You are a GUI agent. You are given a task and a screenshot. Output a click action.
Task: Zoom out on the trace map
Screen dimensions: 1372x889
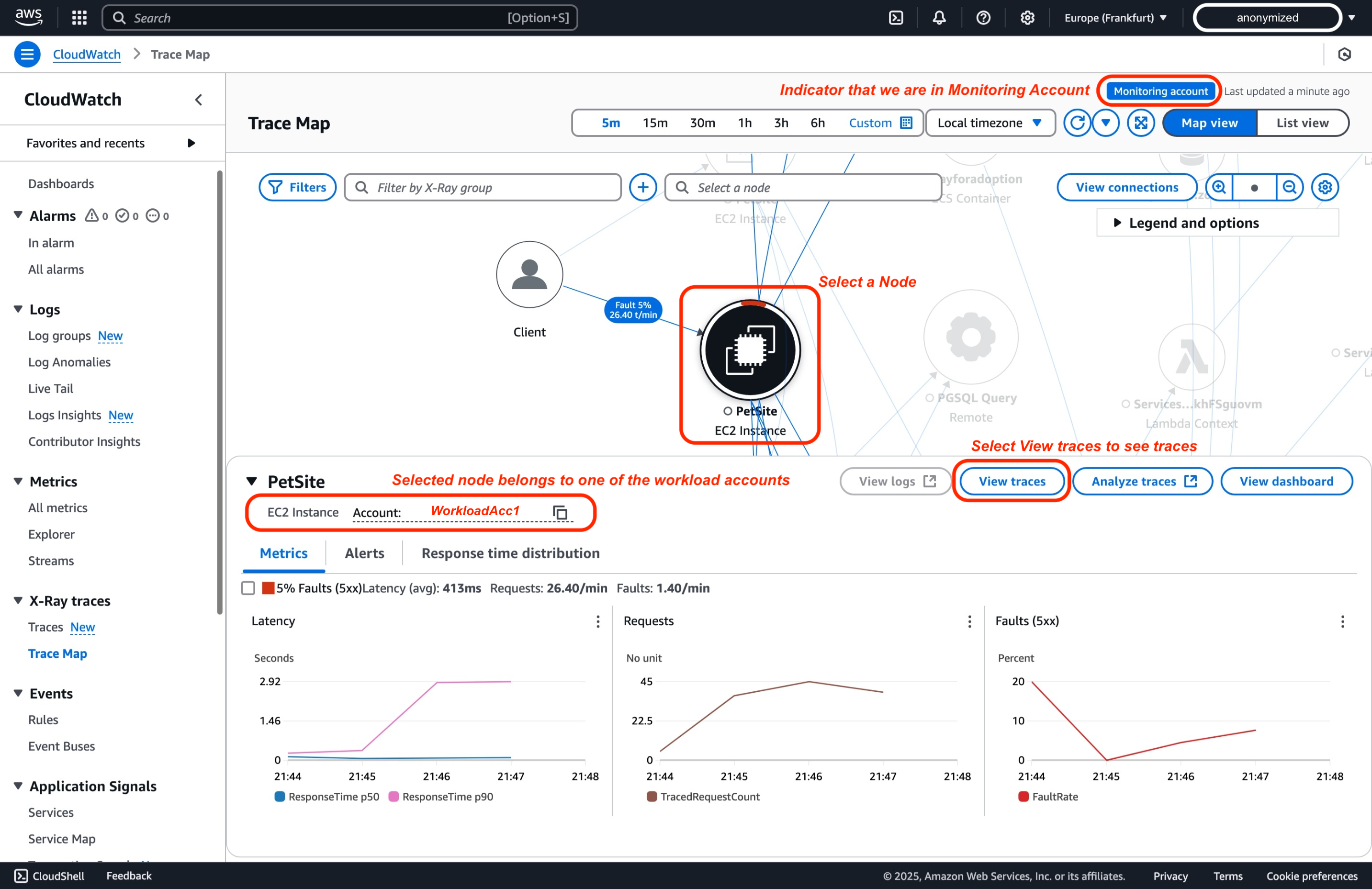[x=1290, y=187]
